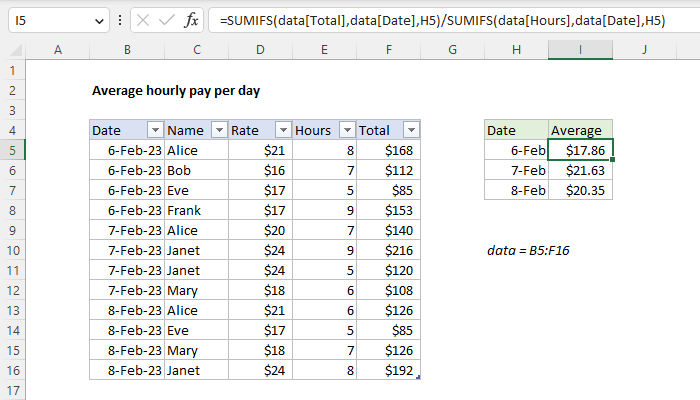Select row 10 header
Image resolution: width=700 pixels, height=400 pixels.
pos(12,250)
